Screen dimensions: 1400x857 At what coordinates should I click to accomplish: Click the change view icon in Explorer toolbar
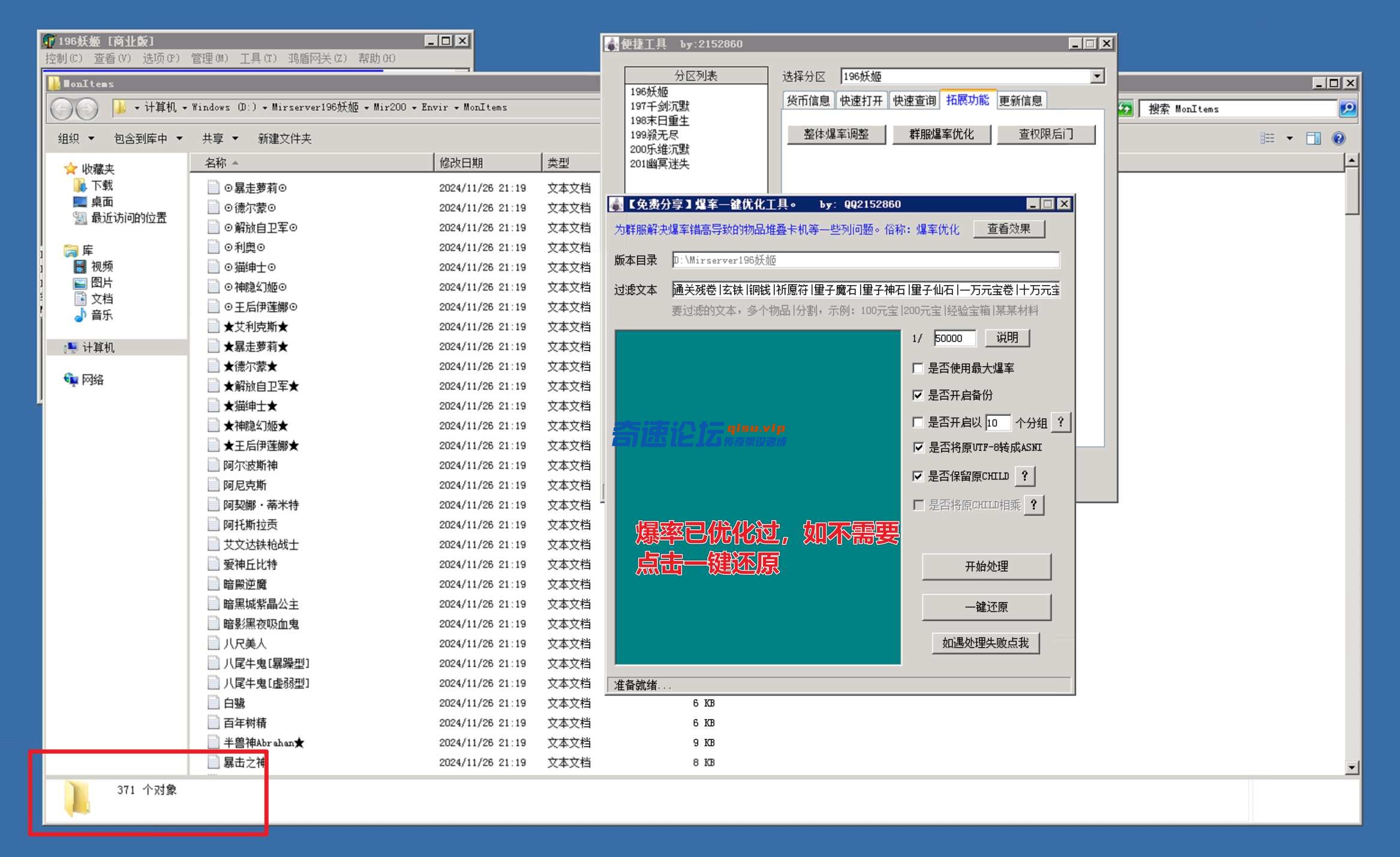(x=1267, y=139)
